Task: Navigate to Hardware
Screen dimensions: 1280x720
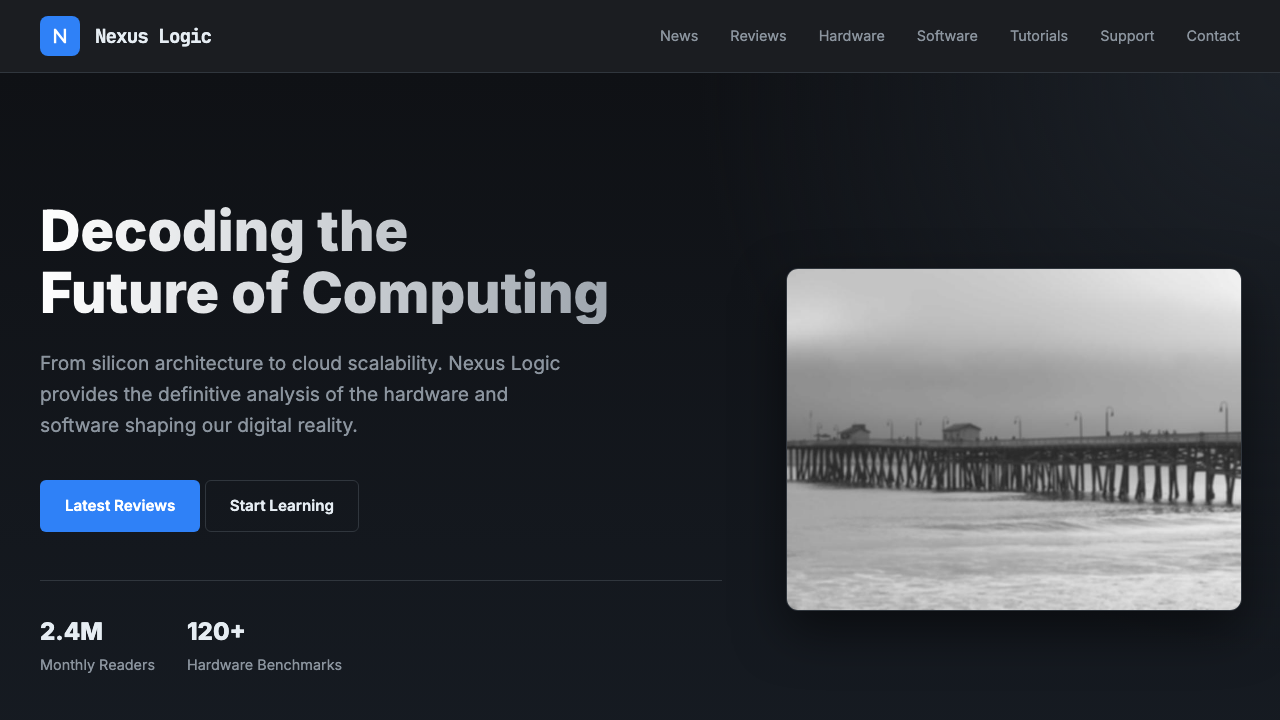Action: [852, 36]
